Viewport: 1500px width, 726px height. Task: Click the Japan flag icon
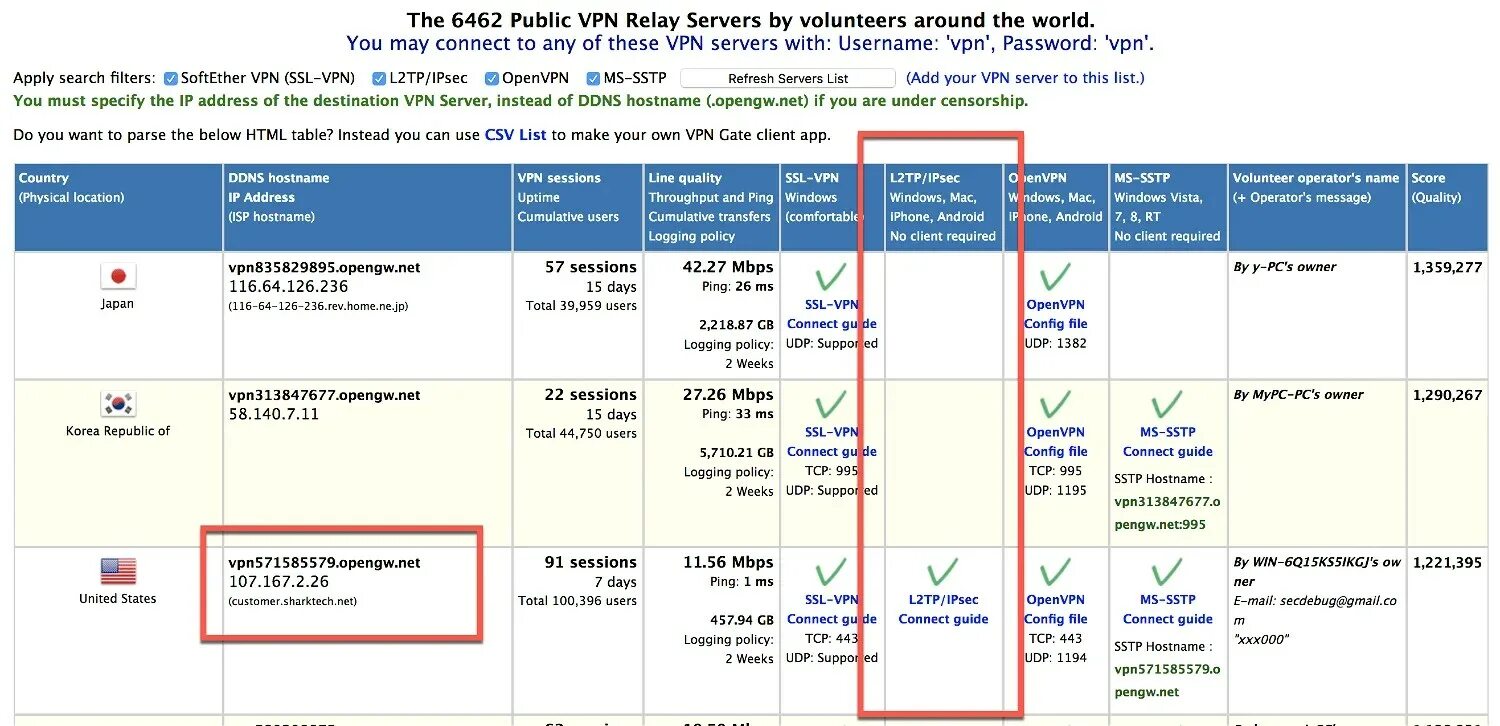point(118,277)
